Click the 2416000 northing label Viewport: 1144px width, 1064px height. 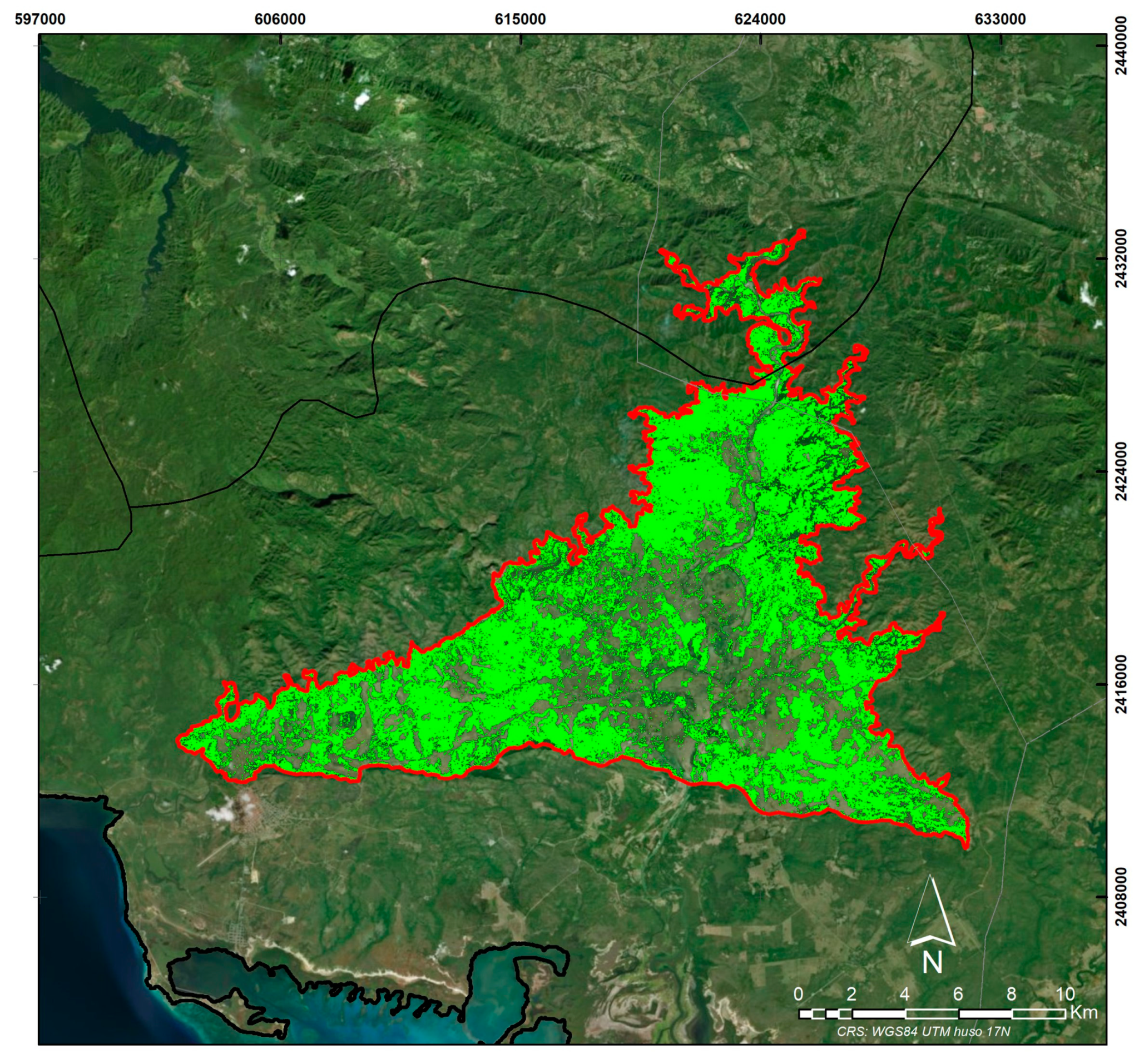(1121, 684)
